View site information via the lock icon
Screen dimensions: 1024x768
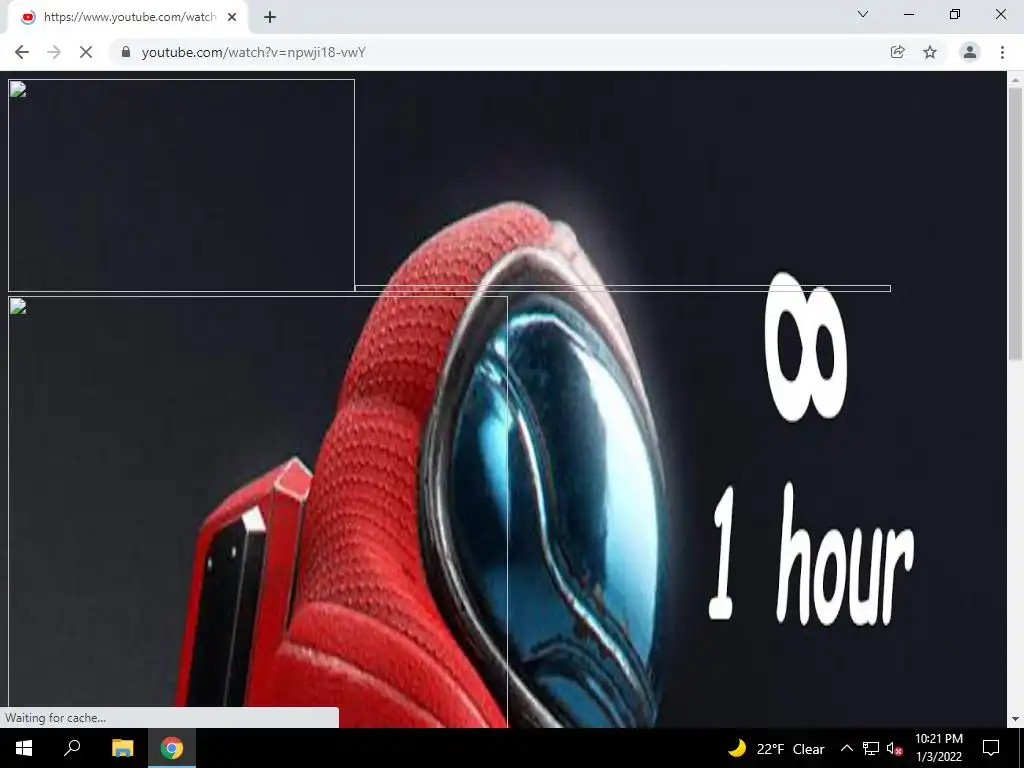click(x=126, y=52)
